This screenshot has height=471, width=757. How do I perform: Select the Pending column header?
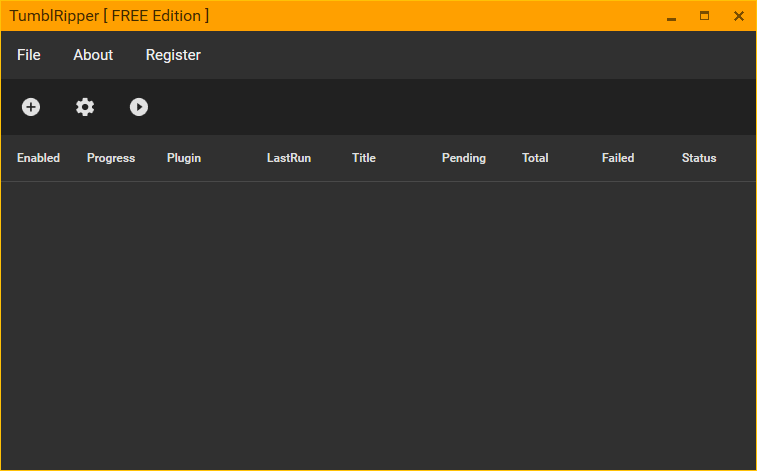(464, 158)
